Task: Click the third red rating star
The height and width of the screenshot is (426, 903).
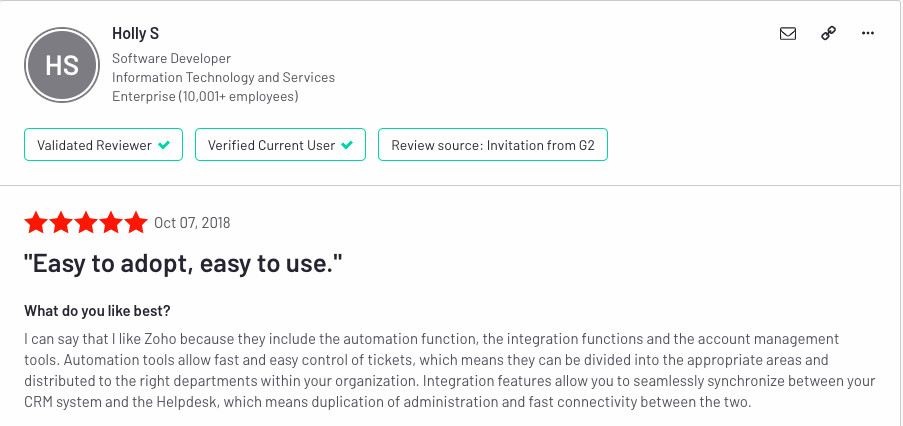Action: (87, 222)
